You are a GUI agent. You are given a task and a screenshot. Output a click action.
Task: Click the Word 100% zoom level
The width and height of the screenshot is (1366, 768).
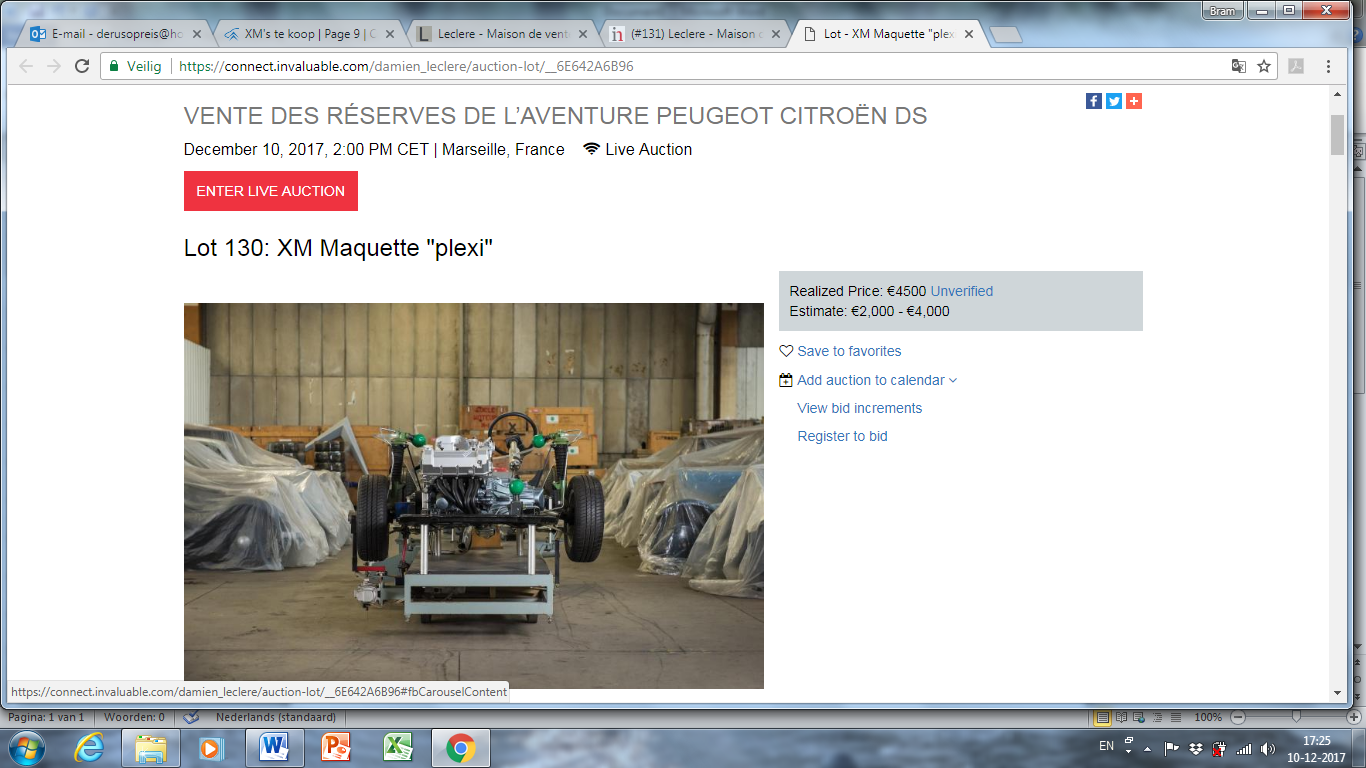click(x=1208, y=717)
